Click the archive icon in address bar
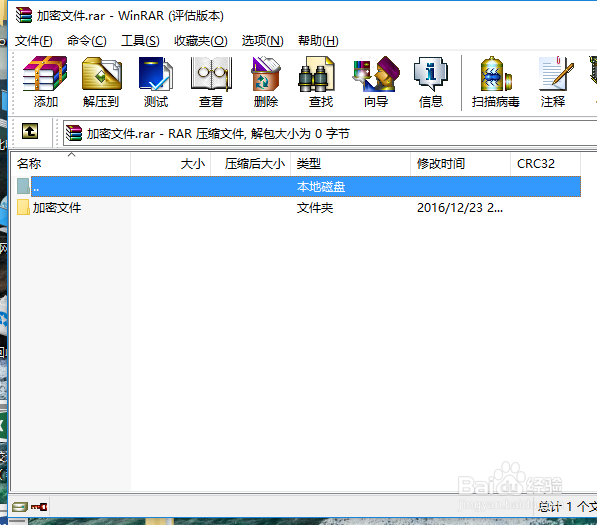This screenshot has width=597, height=525. pos(73,133)
